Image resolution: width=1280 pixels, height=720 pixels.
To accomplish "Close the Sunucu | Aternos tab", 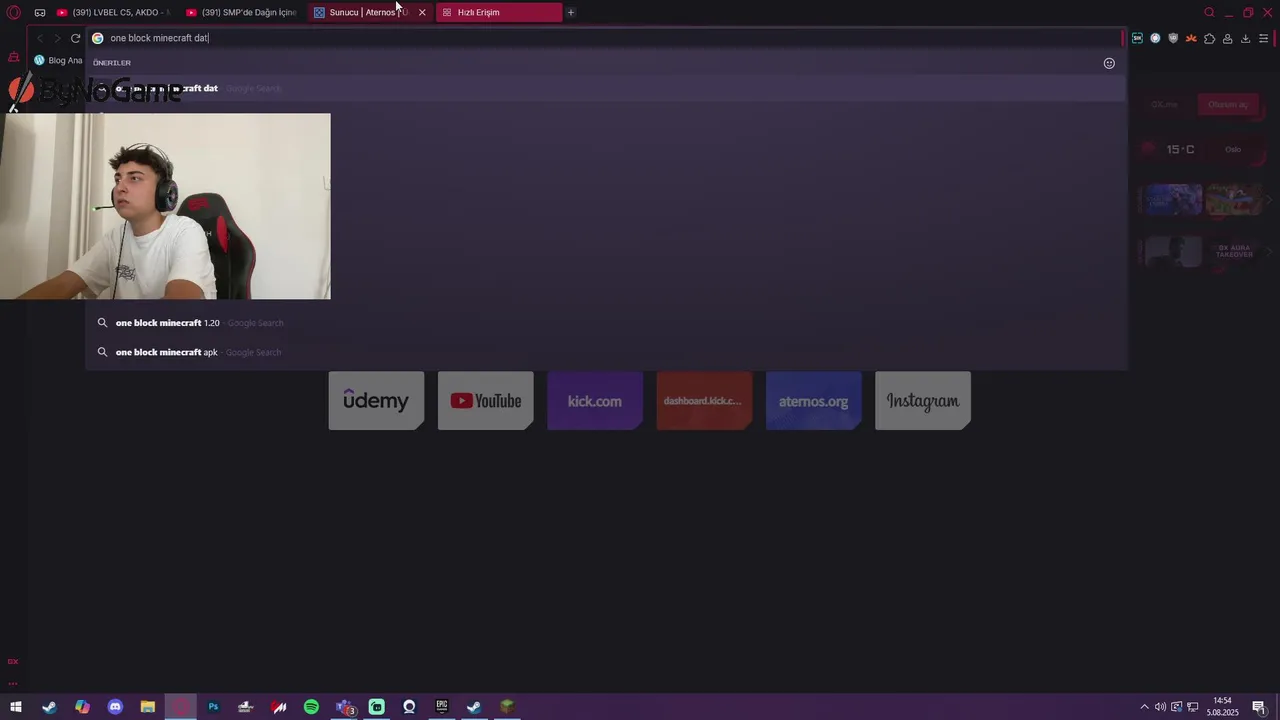I will (422, 12).
